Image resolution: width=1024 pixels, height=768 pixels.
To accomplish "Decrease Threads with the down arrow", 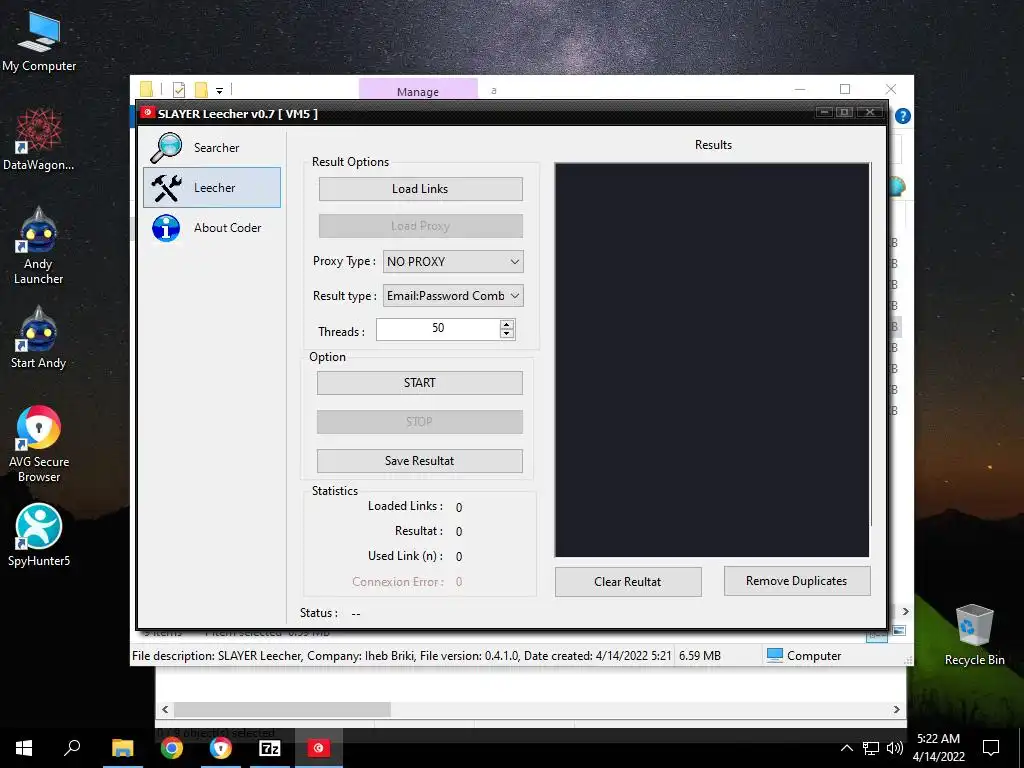I will pyautogui.click(x=507, y=334).
